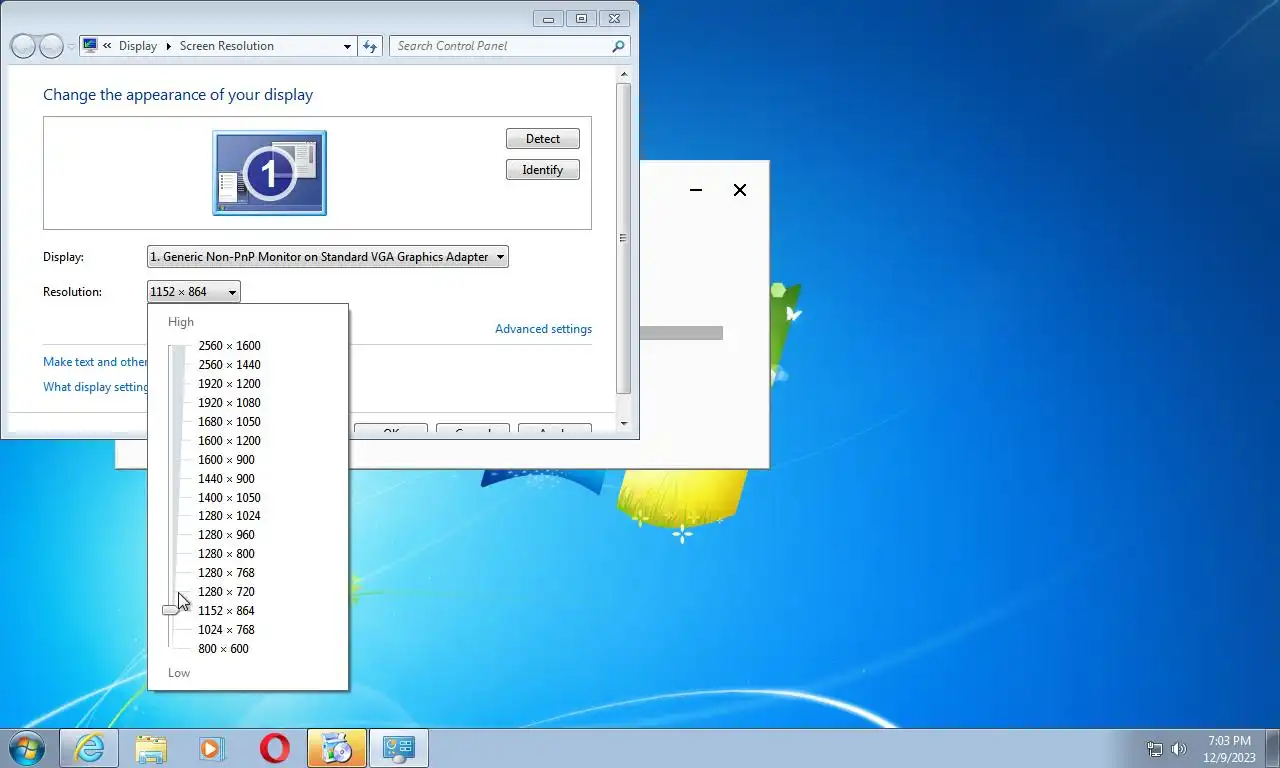The width and height of the screenshot is (1280, 768).
Task: Choose 1680 × 1050 resolution
Action: coord(229,422)
